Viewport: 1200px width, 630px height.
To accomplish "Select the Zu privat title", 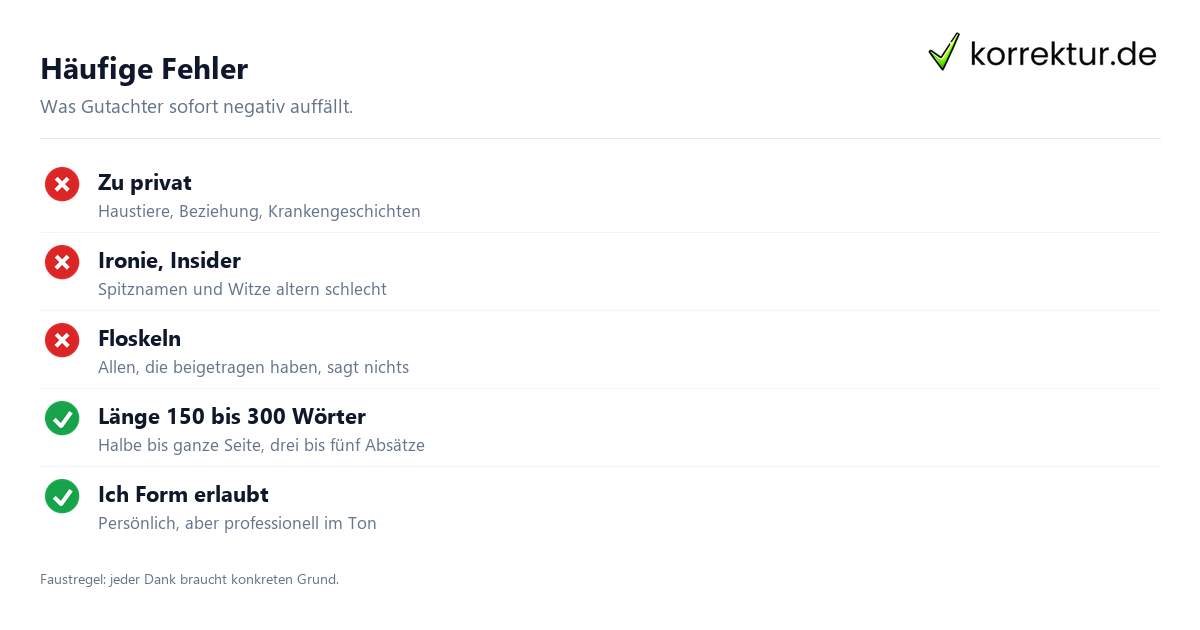I will (x=145, y=182).
